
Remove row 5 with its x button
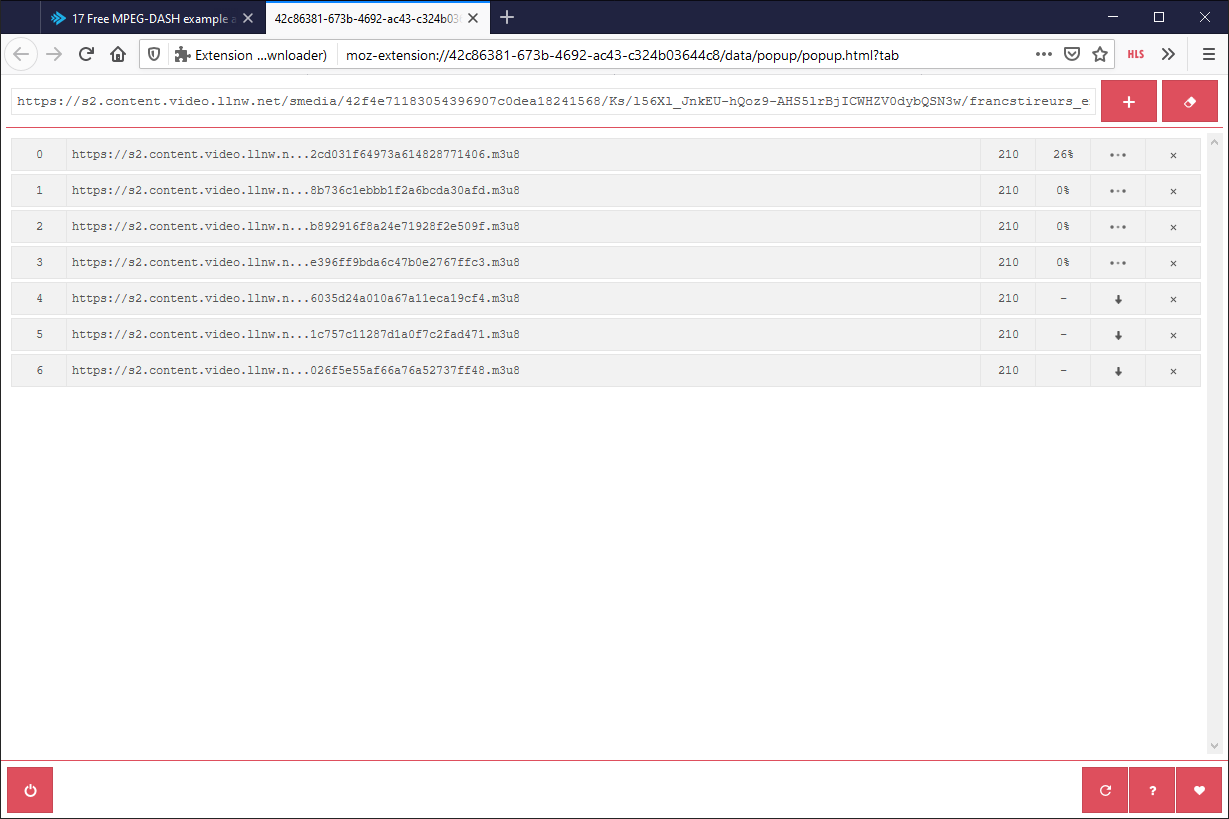(1173, 335)
